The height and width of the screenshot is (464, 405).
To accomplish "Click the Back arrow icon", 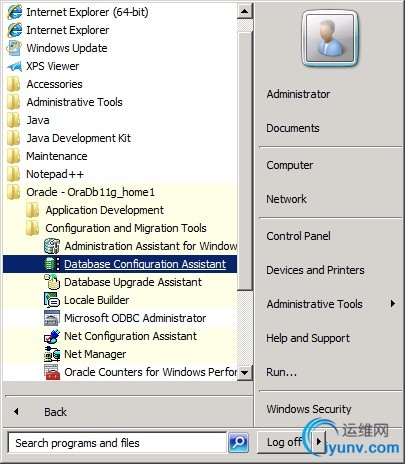I will click(16, 412).
